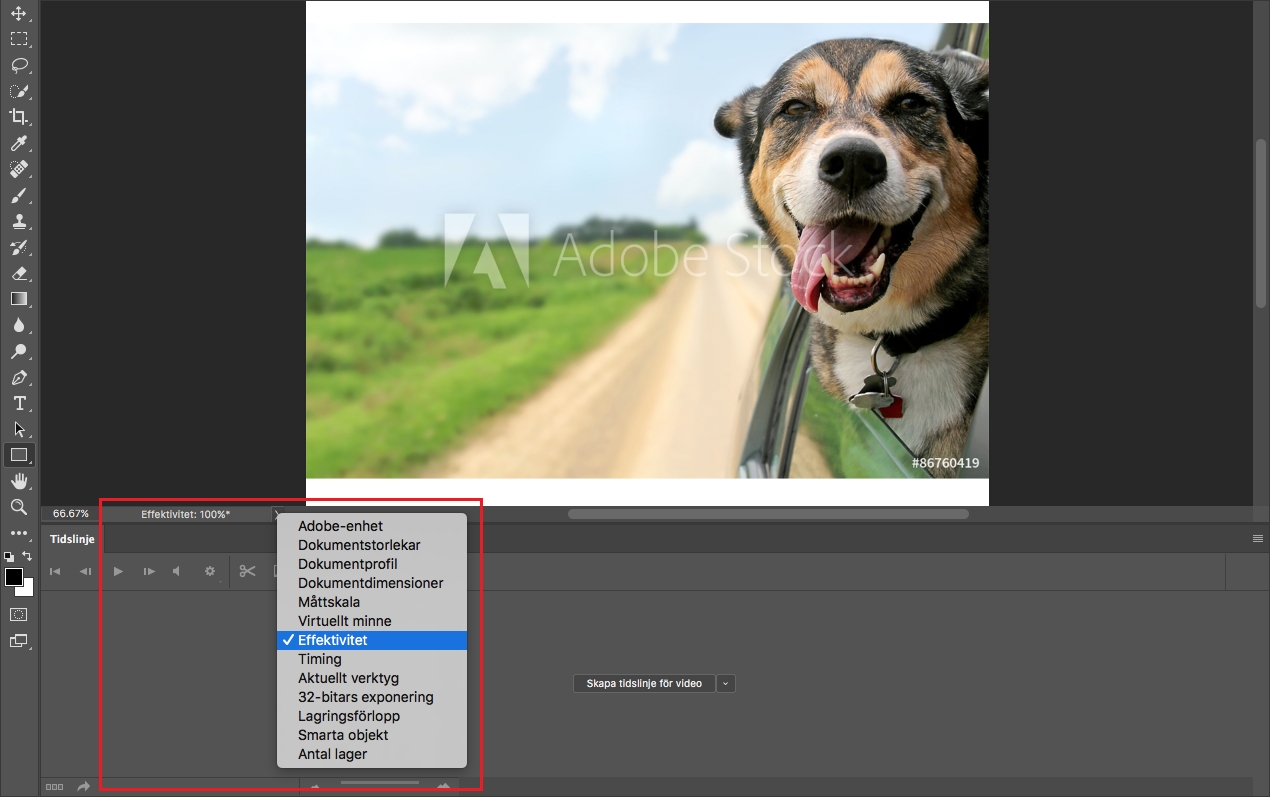Select the Rectangle shape tool
Image resolution: width=1270 pixels, height=797 pixels.
click(x=19, y=455)
